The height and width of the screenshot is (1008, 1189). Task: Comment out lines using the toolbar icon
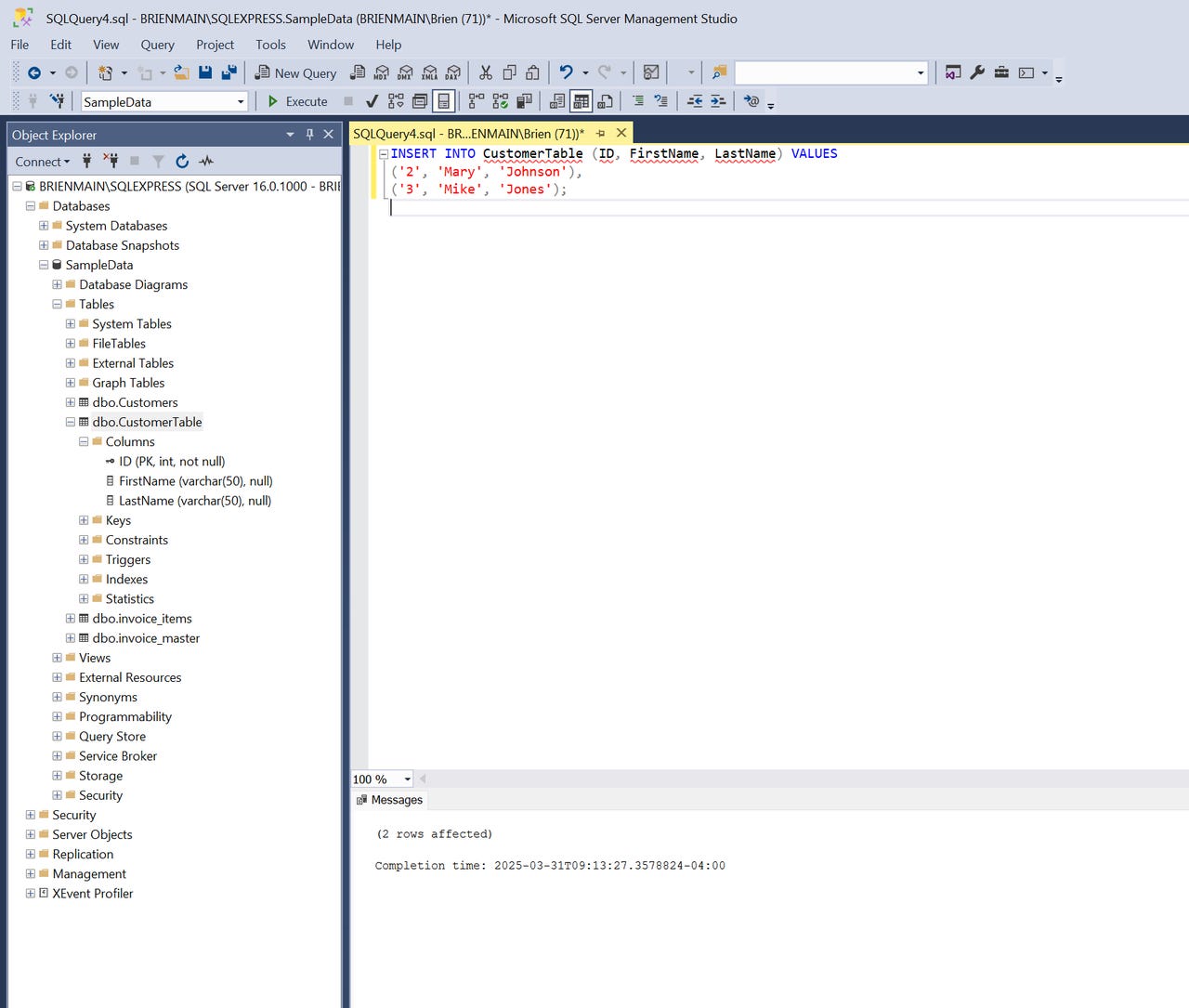coord(638,101)
